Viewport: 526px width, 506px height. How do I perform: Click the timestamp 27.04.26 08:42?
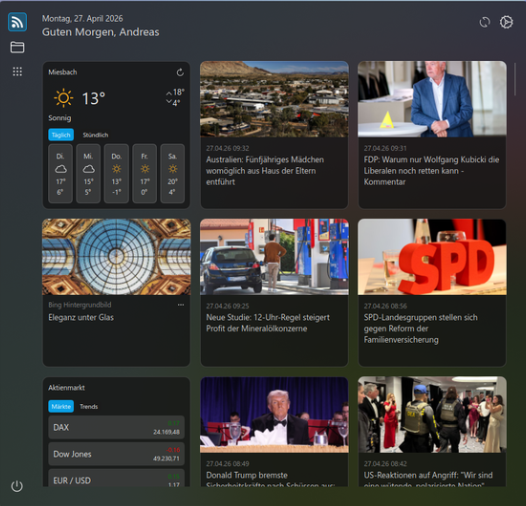tap(385, 464)
